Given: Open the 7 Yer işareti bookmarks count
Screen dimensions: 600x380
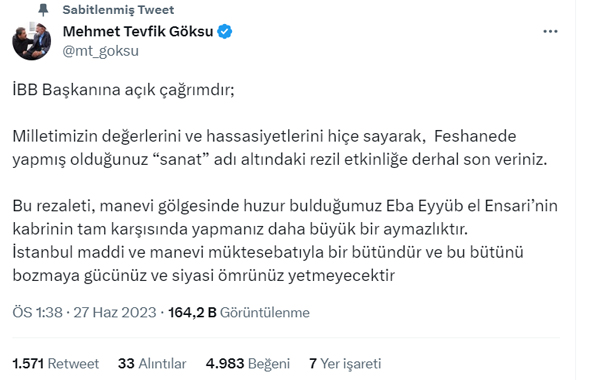Looking at the screenshot, I should [345, 364].
